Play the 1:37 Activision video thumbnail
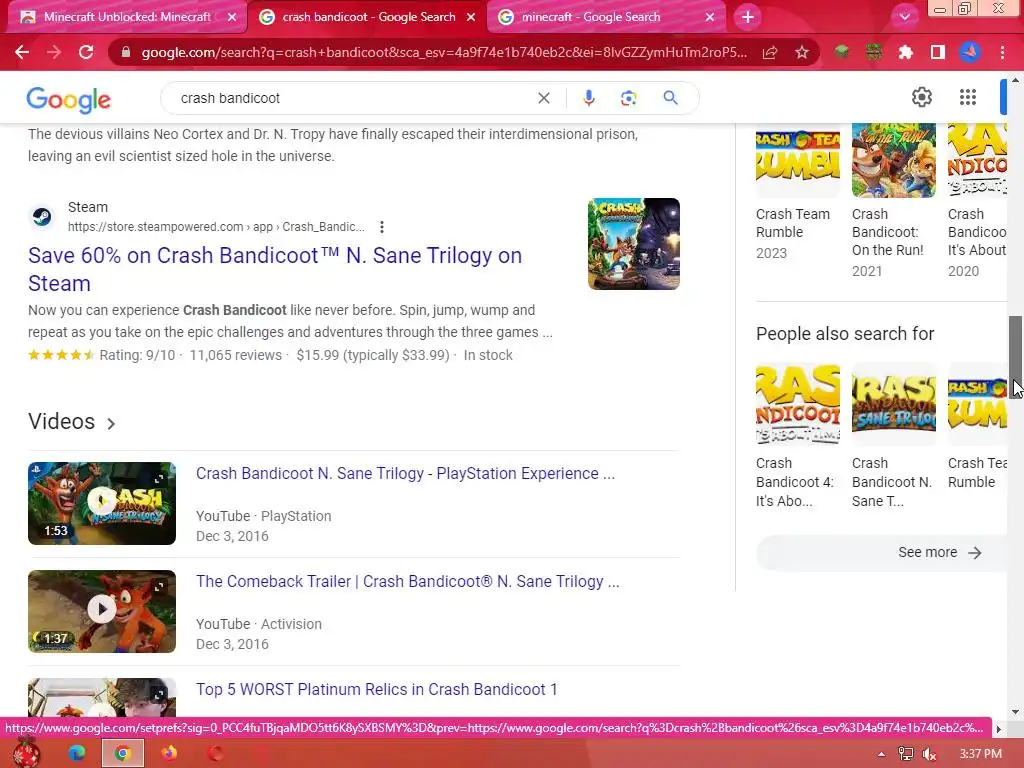The height and width of the screenshot is (768, 1024). click(x=102, y=611)
